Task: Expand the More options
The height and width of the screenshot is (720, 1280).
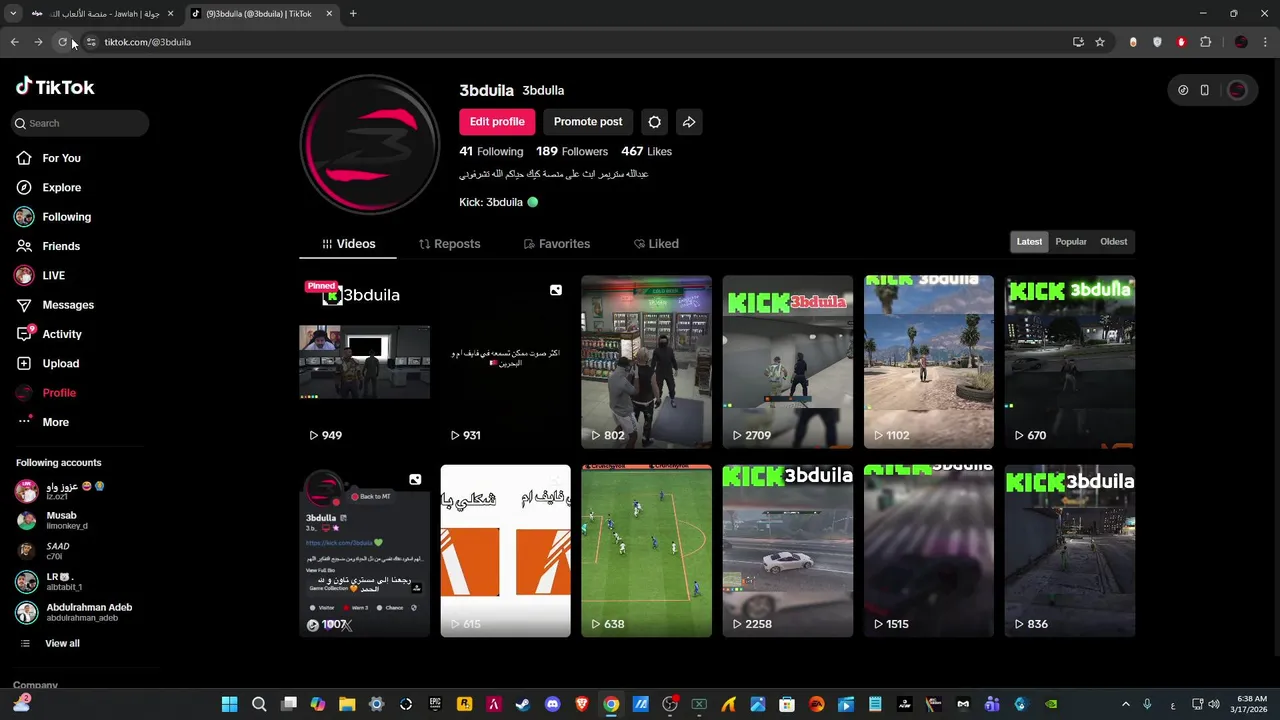Action: pos(43,422)
